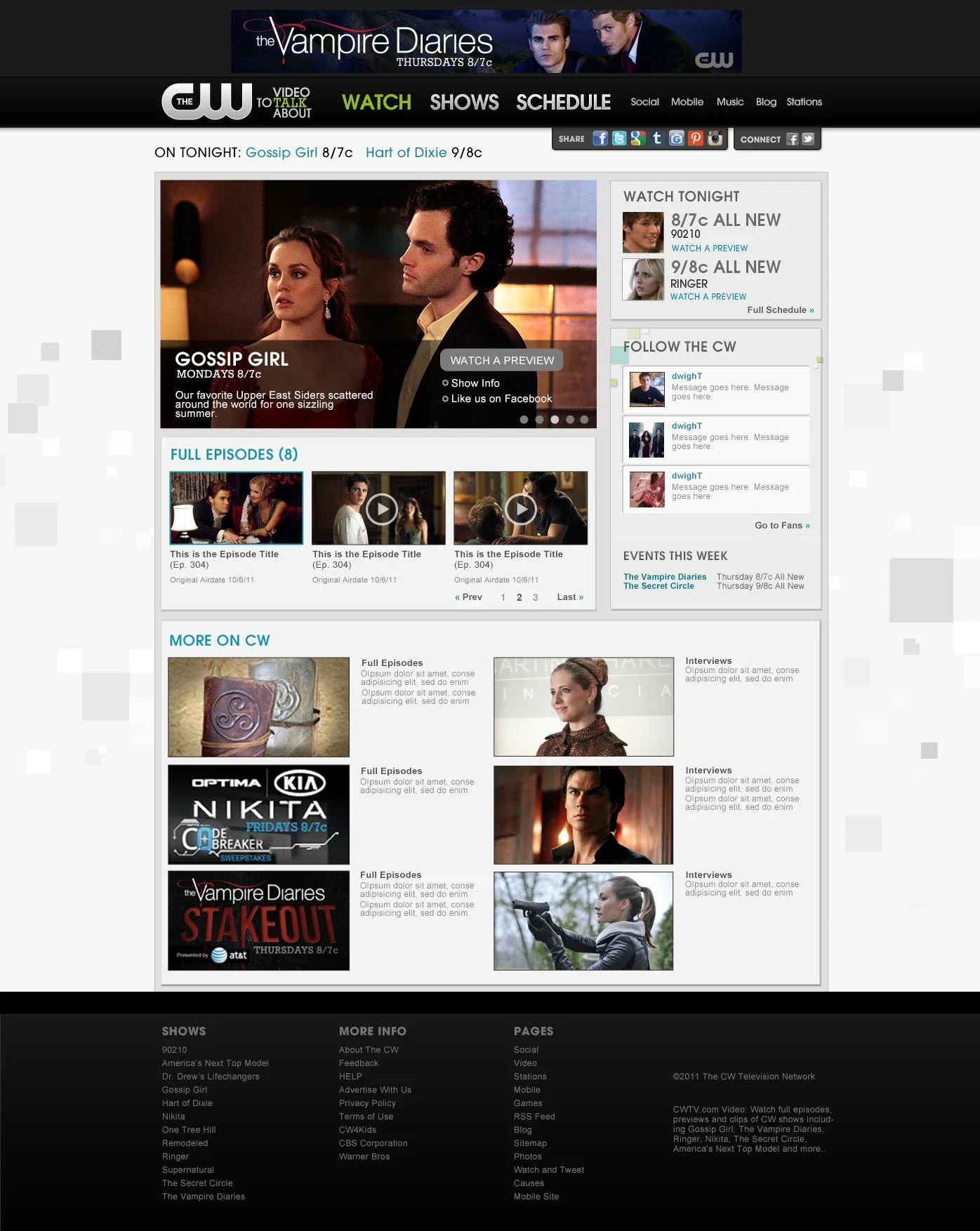The height and width of the screenshot is (1231, 980).
Task: Share the page on Twitter
Action: [619, 138]
